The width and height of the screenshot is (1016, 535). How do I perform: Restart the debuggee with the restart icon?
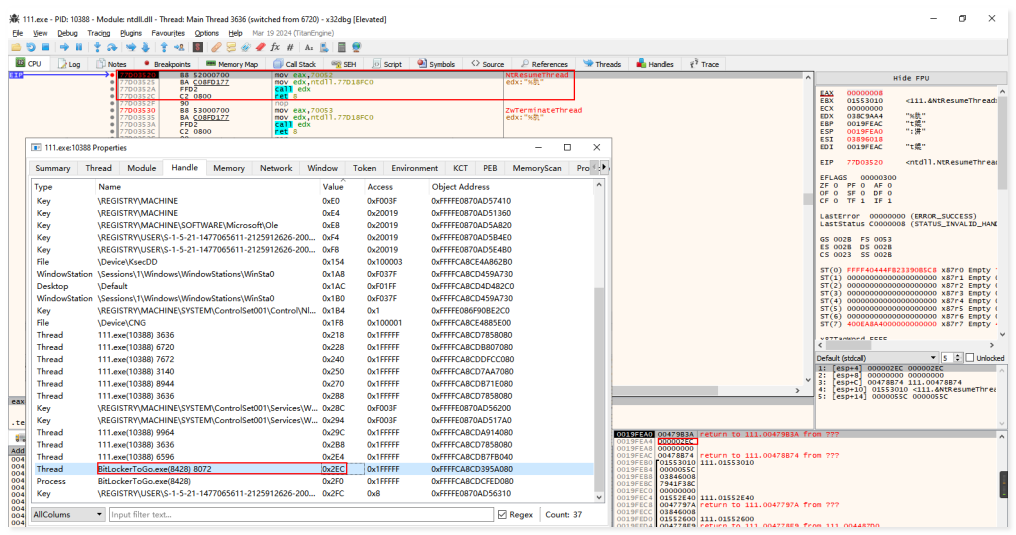(x=31, y=47)
